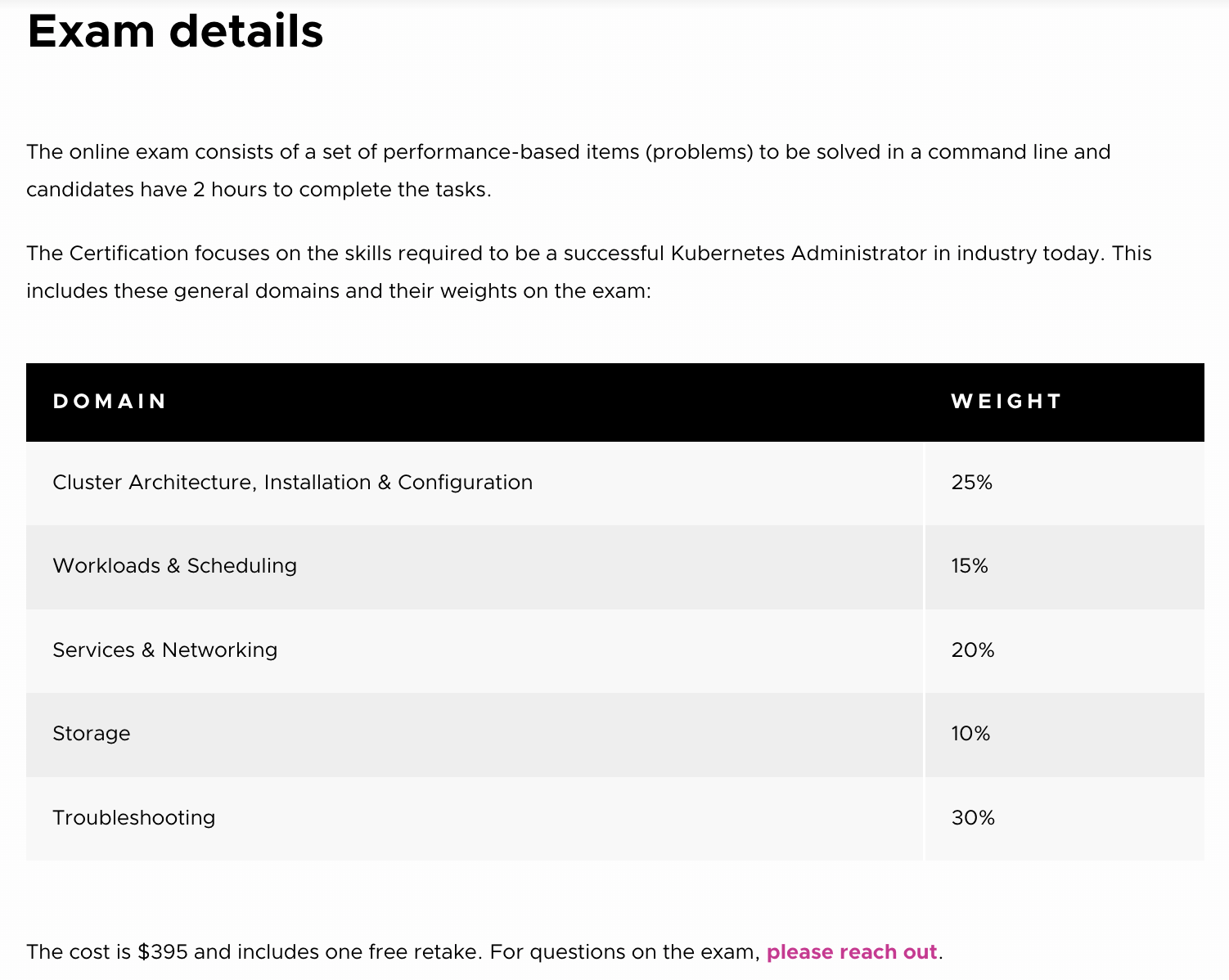Click the 10% weight value
The image size is (1229, 980).
coord(970,734)
